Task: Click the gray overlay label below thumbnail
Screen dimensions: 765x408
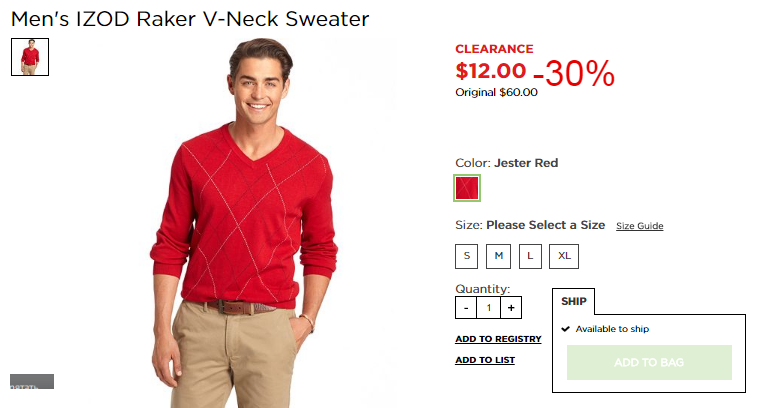Action: 32,381
